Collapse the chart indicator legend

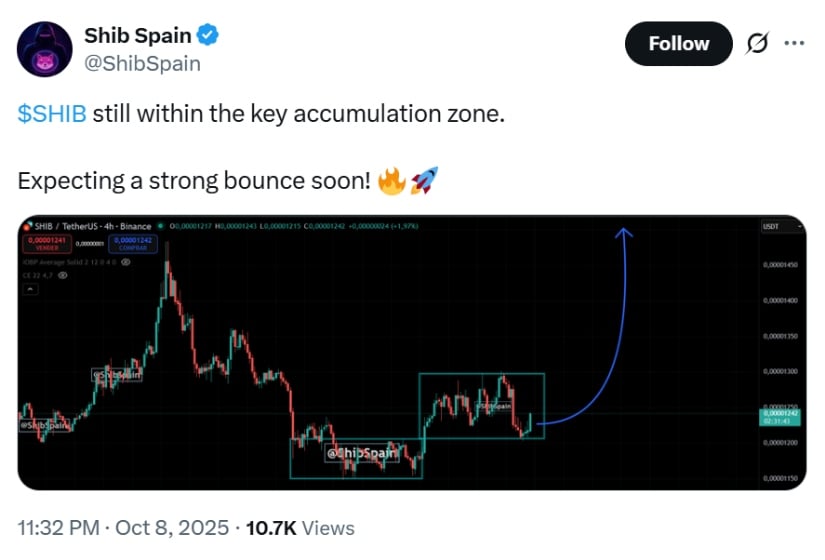pos(32,288)
